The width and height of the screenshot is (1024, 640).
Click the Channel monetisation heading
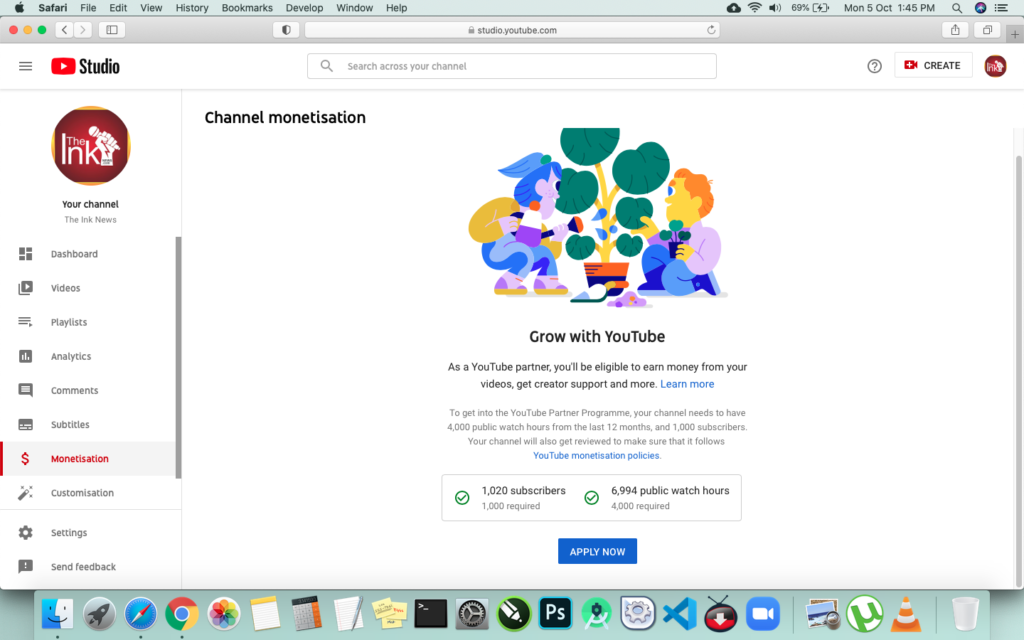pos(285,118)
